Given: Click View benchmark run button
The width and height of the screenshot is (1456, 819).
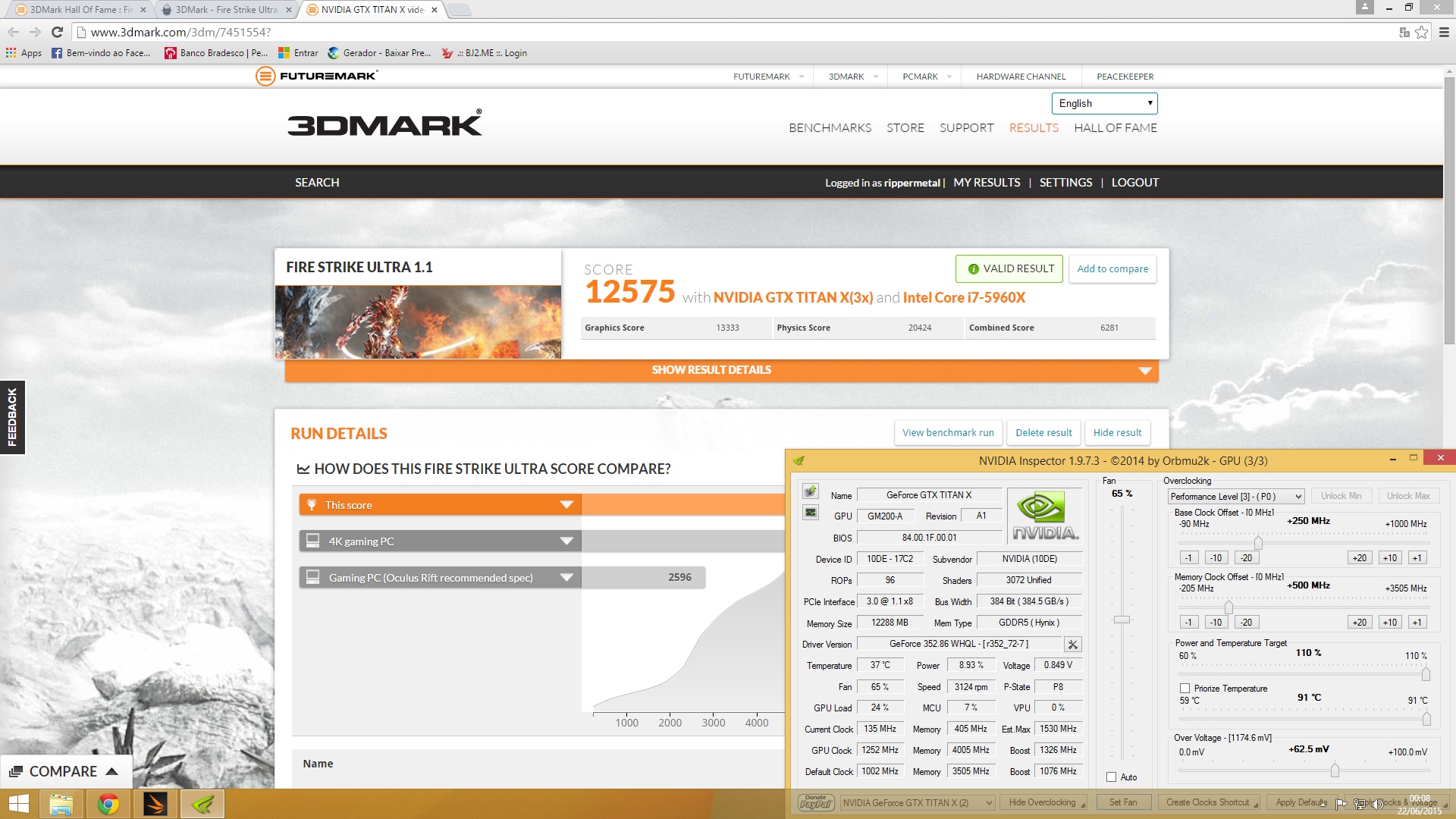Looking at the screenshot, I should [x=948, y=433].
